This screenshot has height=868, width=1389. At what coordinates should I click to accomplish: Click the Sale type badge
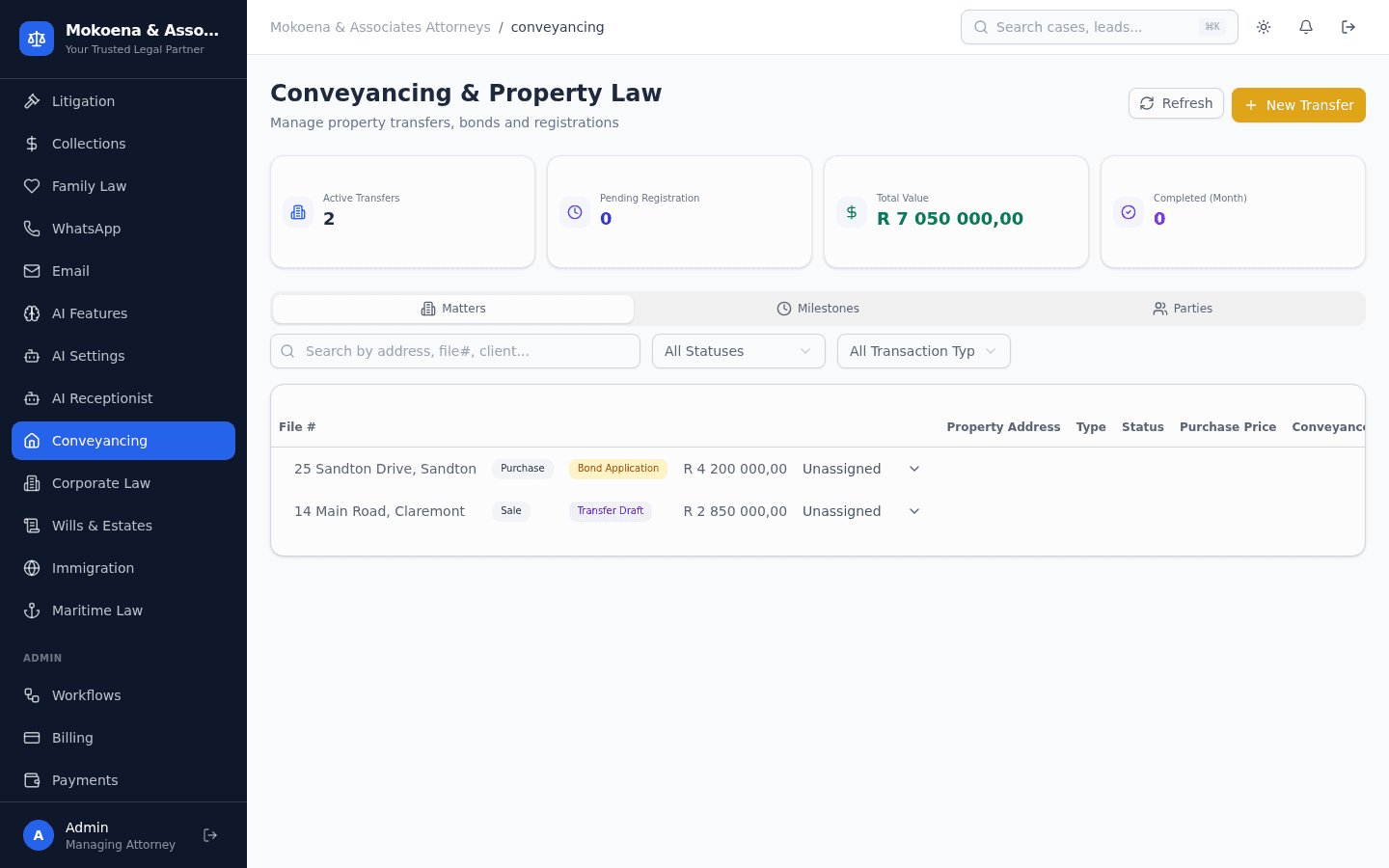[511, 511]
